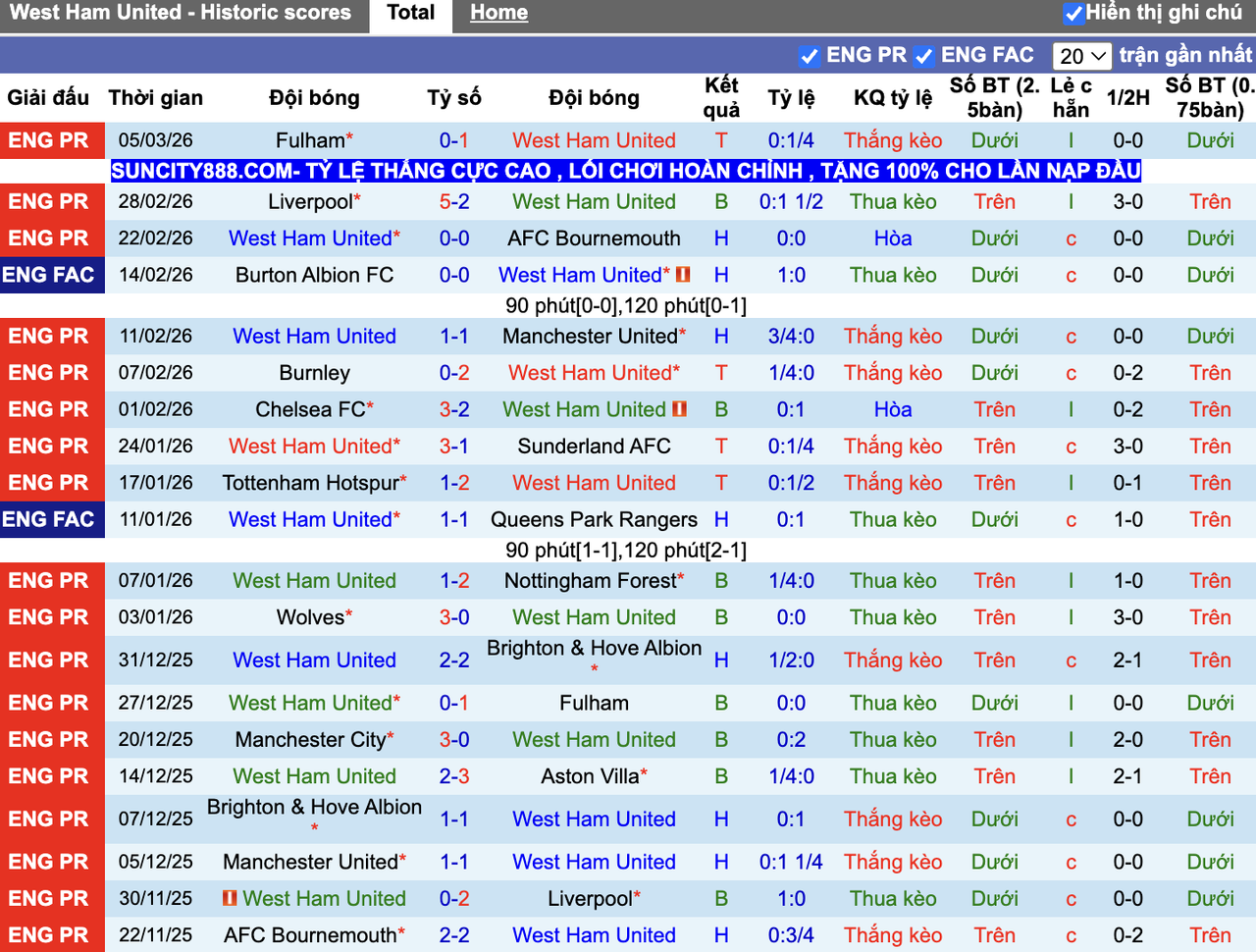
Task: Open the SUNCITY888.COM promotional banner link
Action: click(626, 171)
